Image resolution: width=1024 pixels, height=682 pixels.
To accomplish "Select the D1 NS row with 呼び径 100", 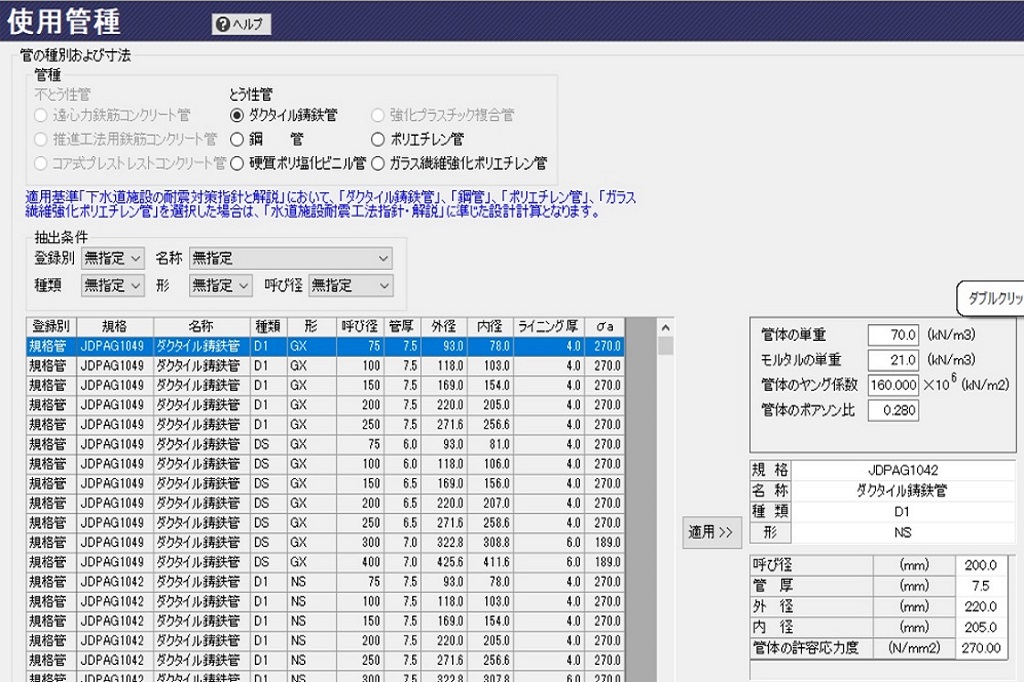I will coord(325,601).
